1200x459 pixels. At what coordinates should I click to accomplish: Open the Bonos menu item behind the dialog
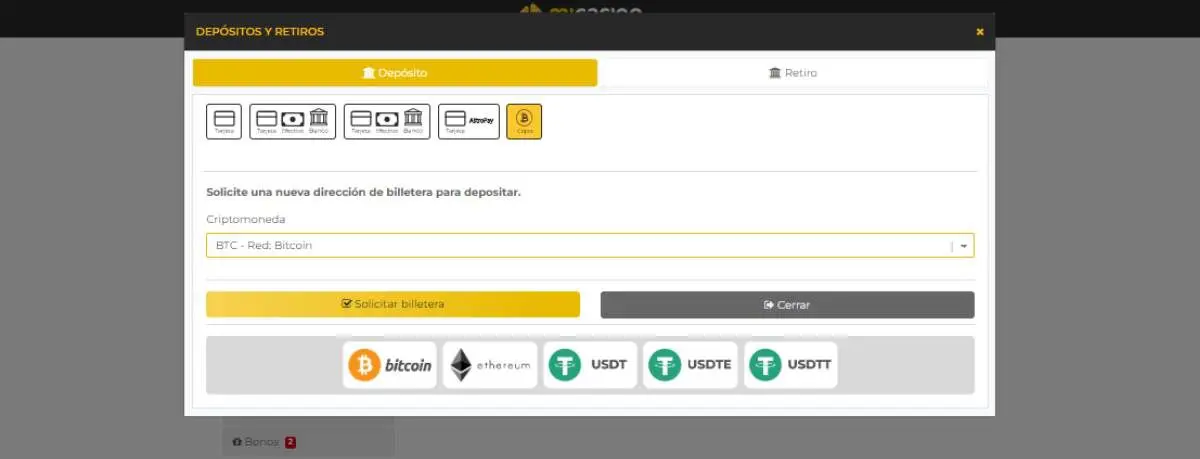click(255, 442)
